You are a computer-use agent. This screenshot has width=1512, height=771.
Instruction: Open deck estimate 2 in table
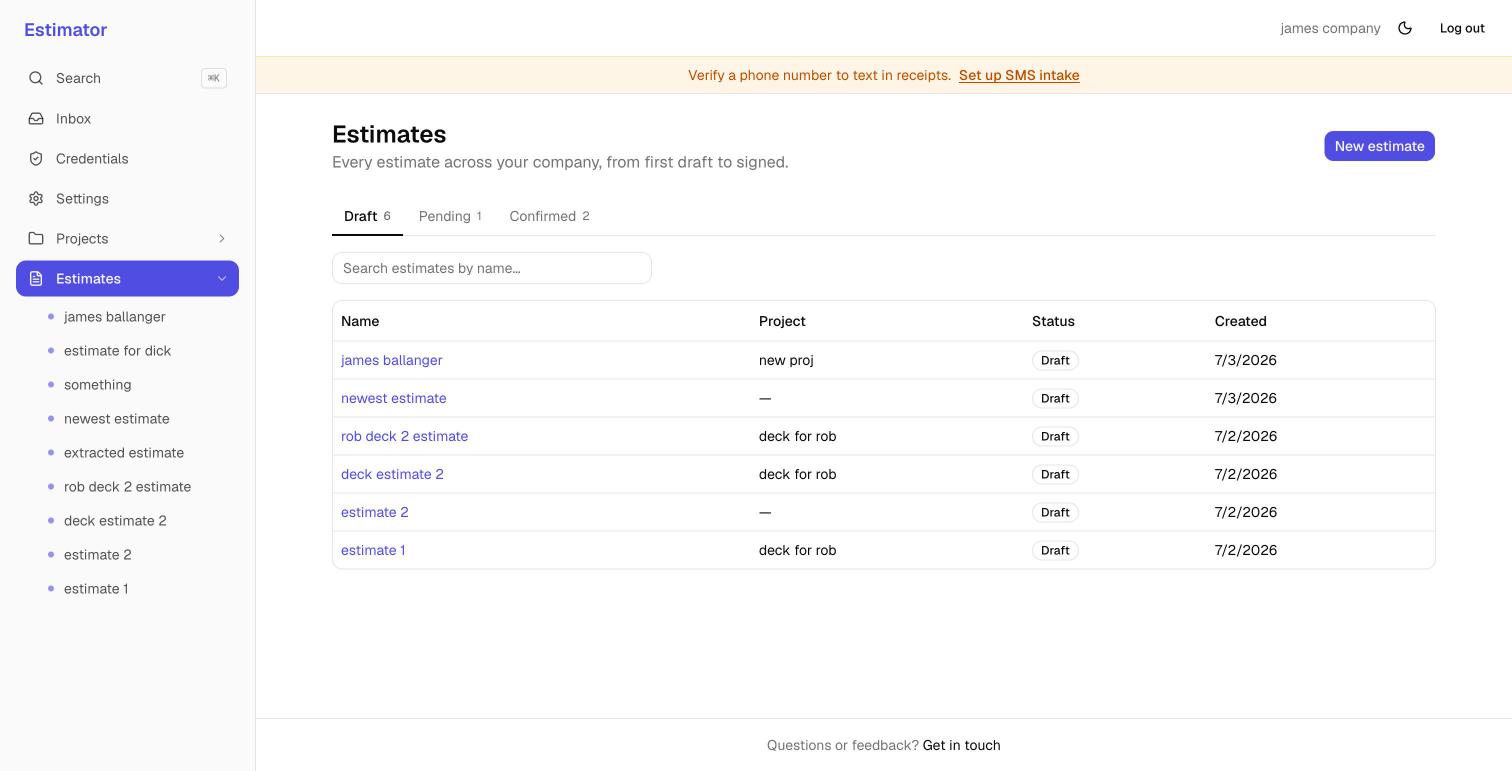392,474
